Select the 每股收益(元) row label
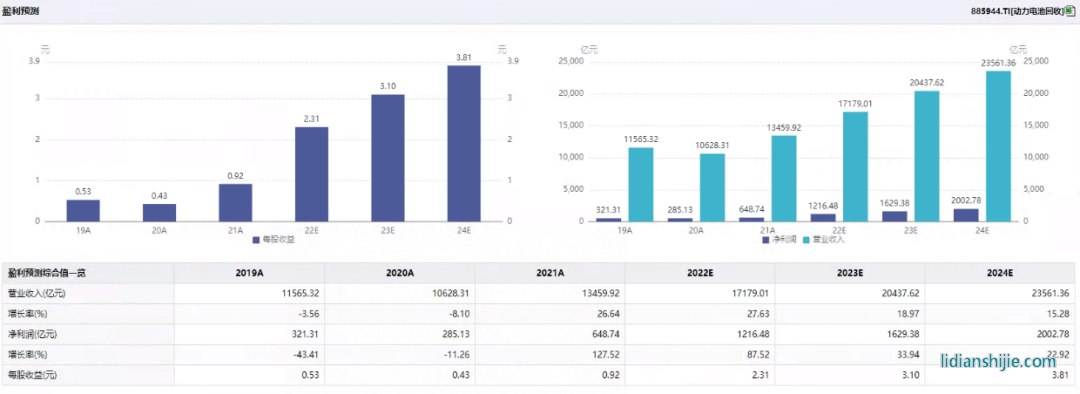This screenshot has height=394, width=1080. (x=32, y=375)
